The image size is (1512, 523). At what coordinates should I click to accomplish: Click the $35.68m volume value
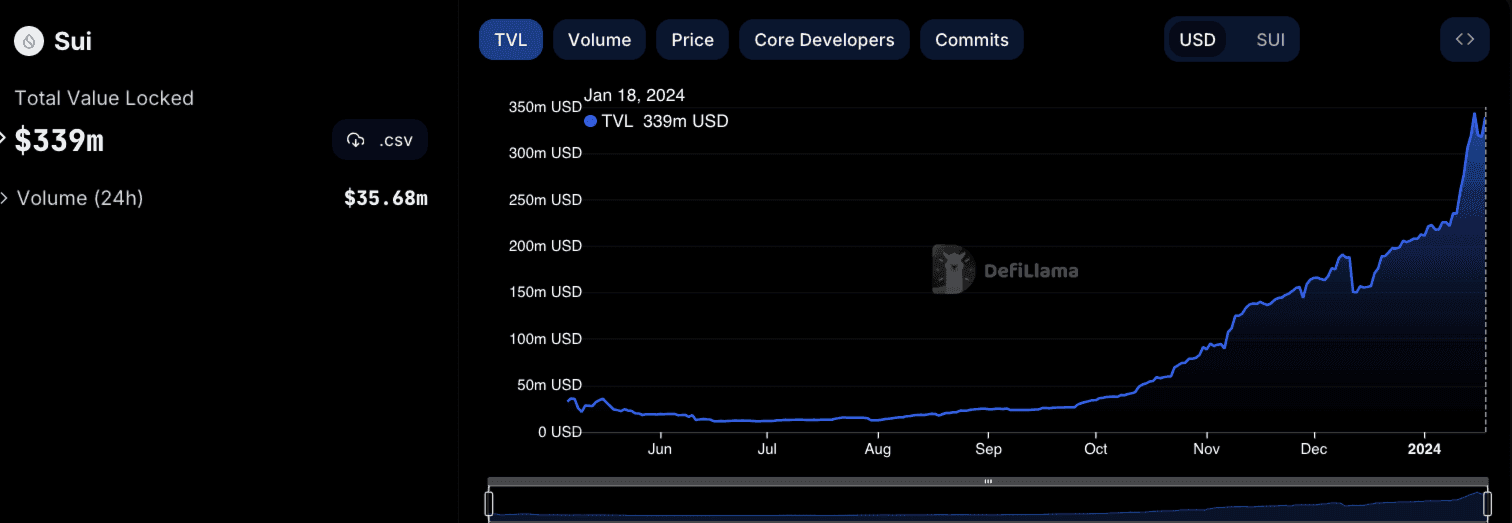tap(386, 198)
